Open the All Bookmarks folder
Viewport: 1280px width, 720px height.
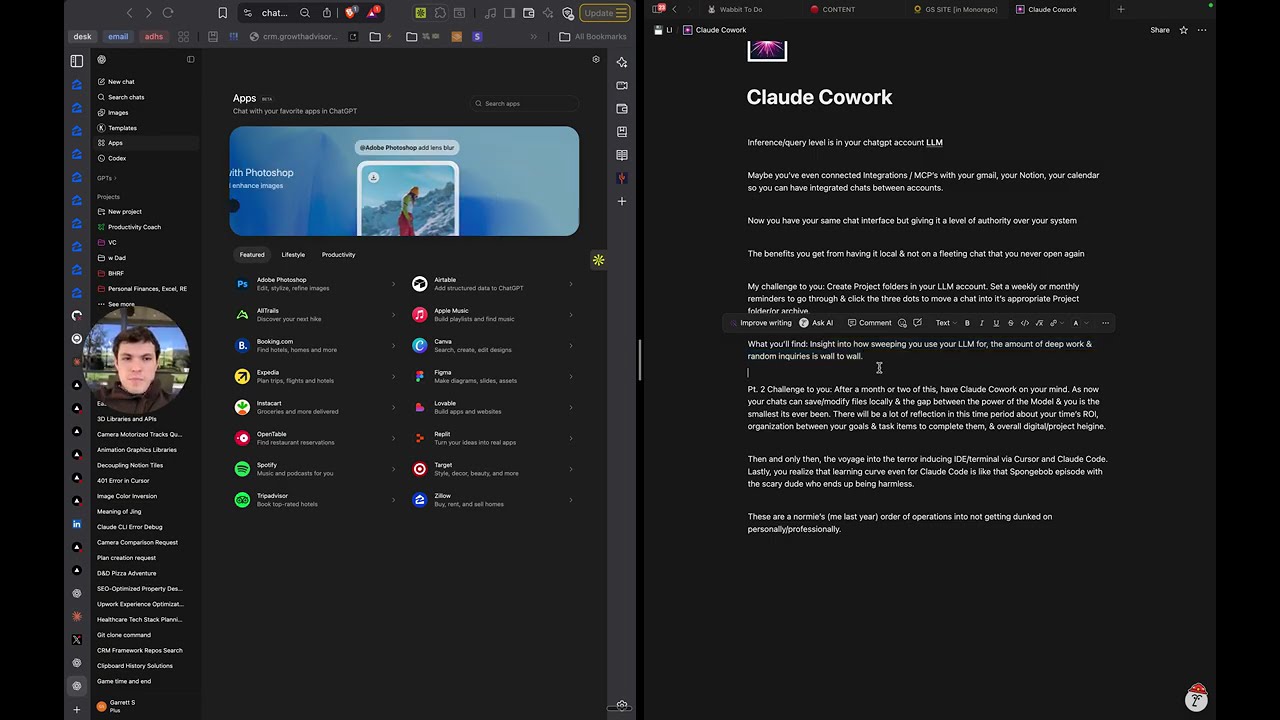[592, 37]
